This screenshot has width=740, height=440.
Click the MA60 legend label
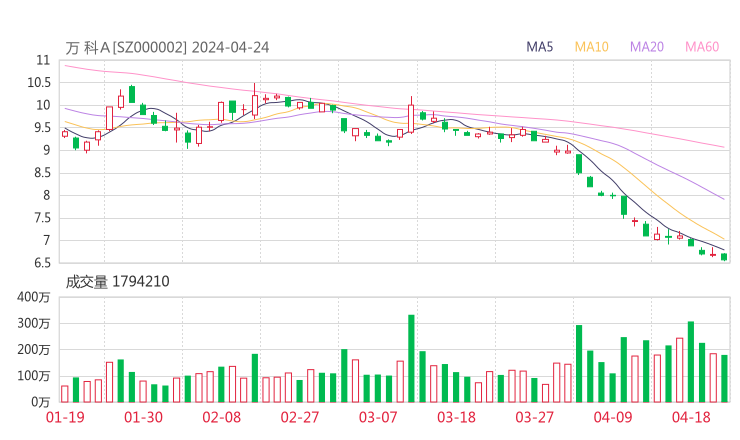click(x=702, y=47)
